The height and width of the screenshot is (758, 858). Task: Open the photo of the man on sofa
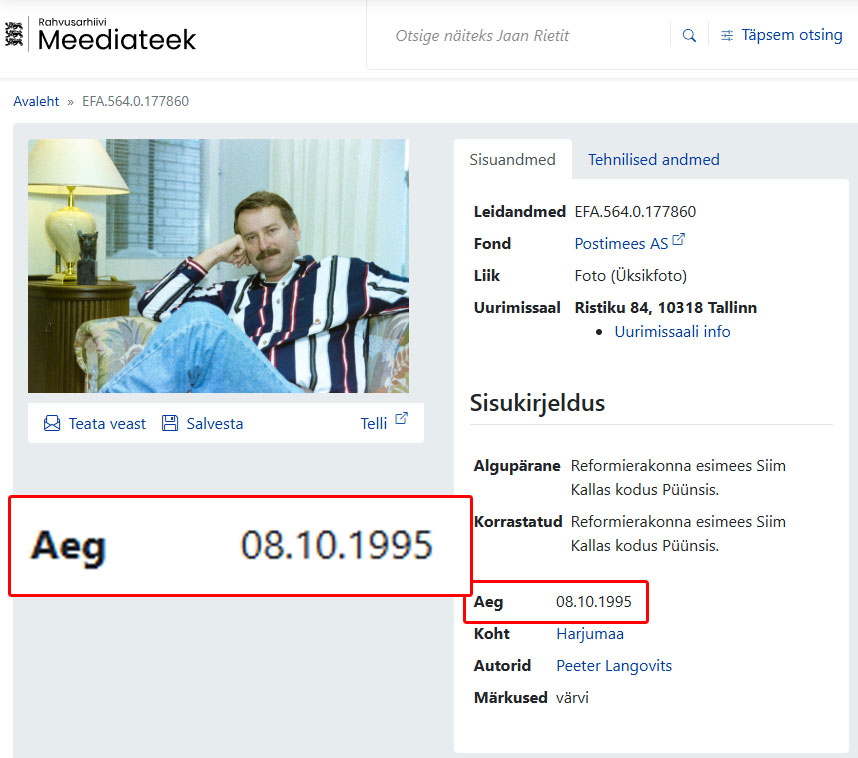(218, 266)
